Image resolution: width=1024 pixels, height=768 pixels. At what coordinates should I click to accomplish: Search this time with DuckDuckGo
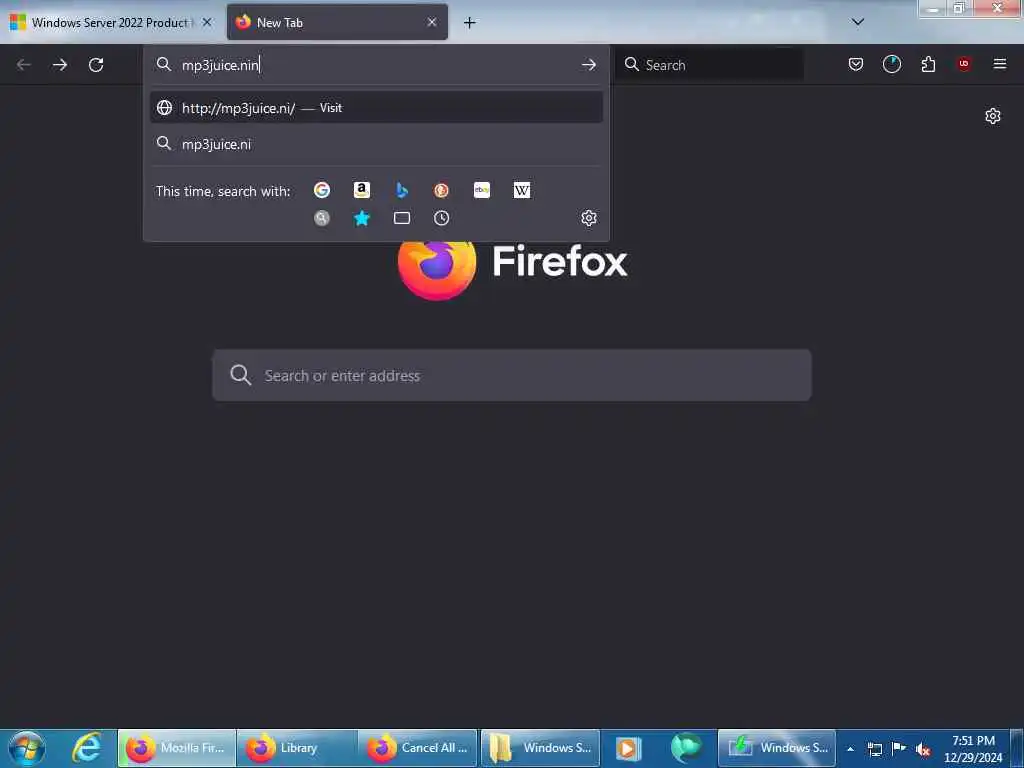click(441, 190)
